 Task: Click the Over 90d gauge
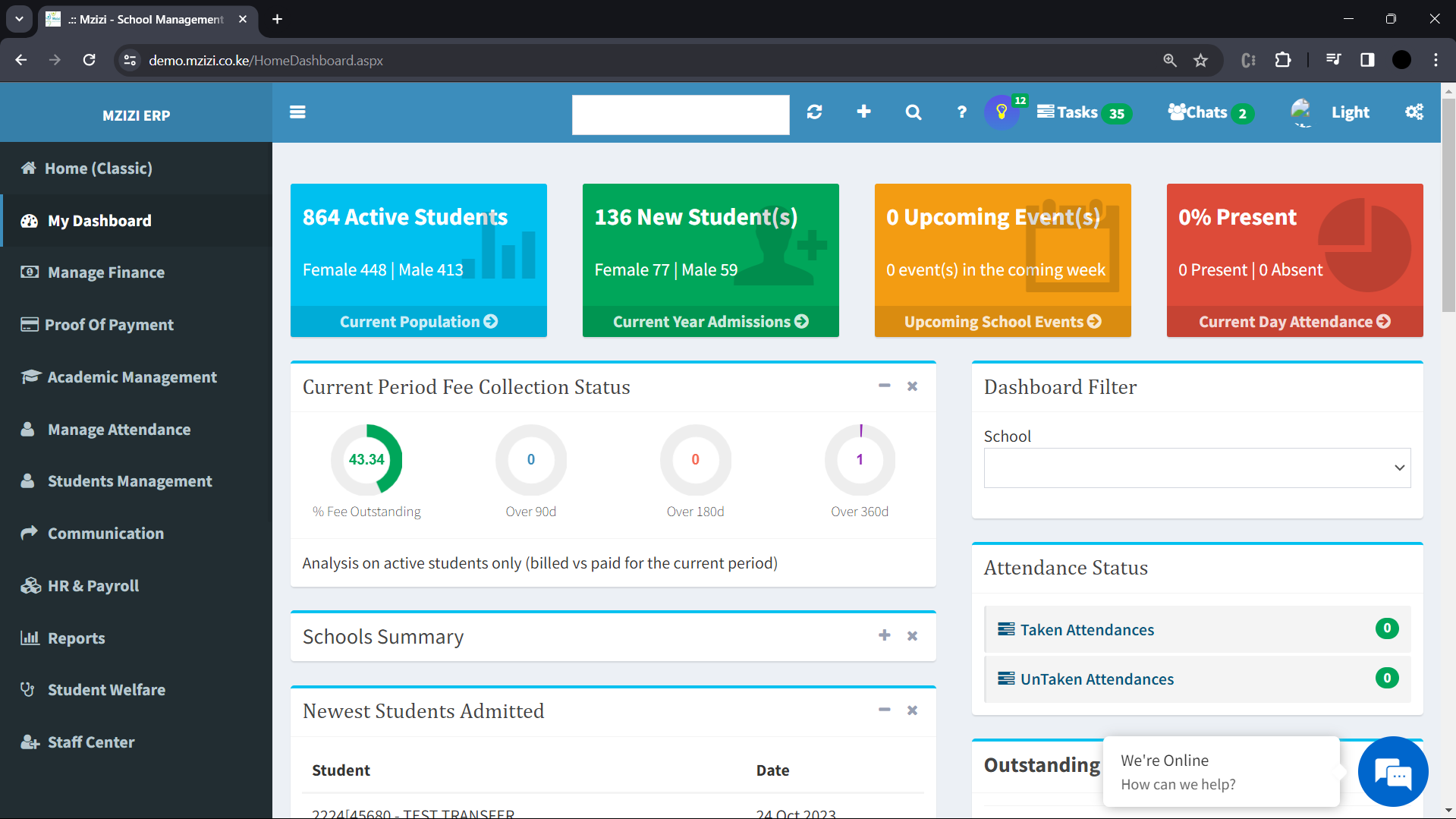click(x=531, y=460)
